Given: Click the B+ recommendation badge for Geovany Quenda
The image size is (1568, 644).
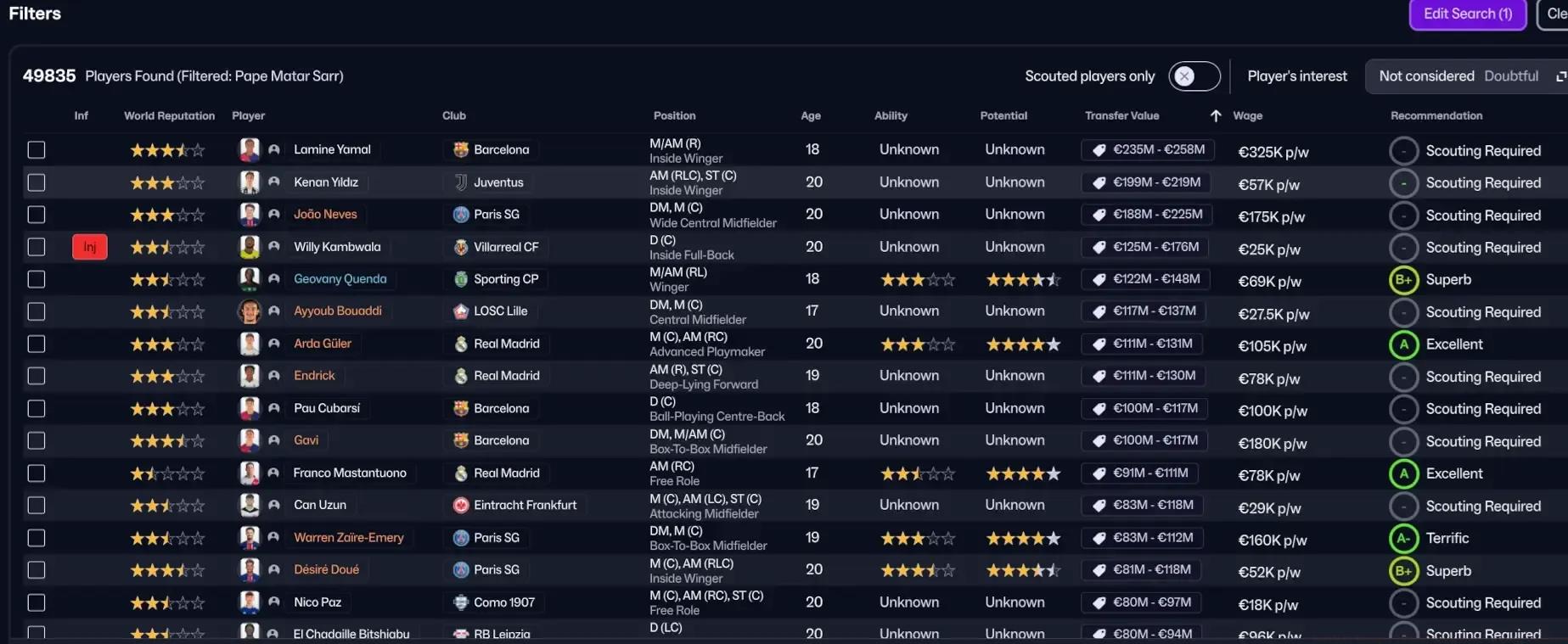Looking at the screenshot, I should tap(1403, 280).
